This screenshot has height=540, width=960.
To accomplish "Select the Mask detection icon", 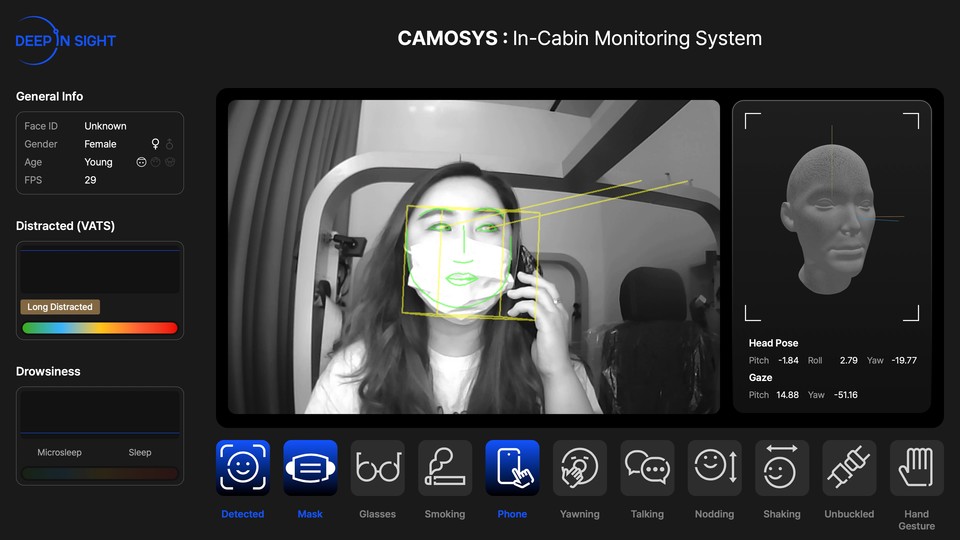I will [310, 468].
